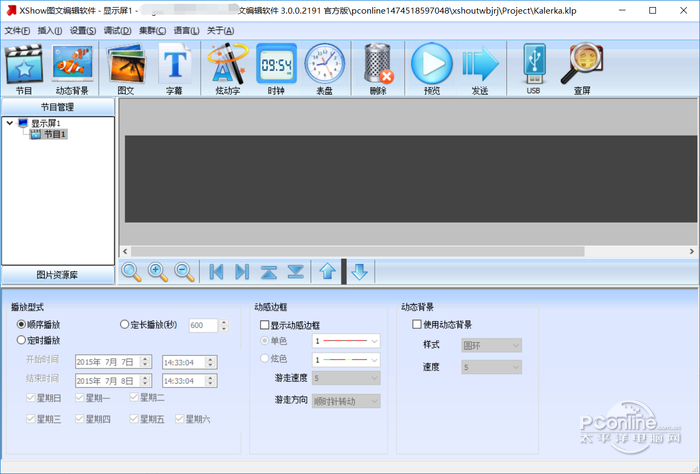Open 单色 border style dropdown
Image resolution: width=700 pixels, height=474 pixels.
point(346,341)
